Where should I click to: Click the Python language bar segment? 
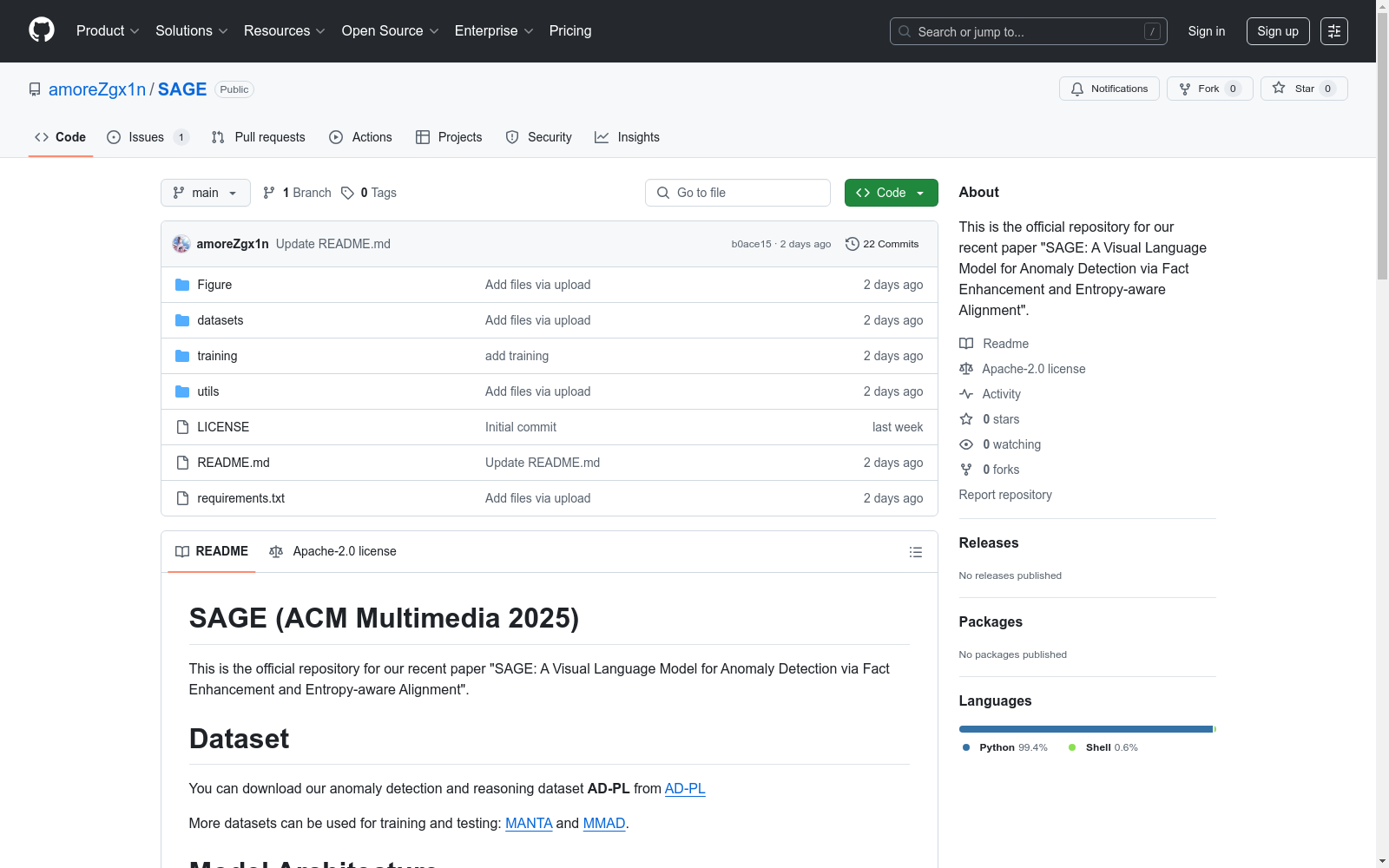pos(1085,729)
